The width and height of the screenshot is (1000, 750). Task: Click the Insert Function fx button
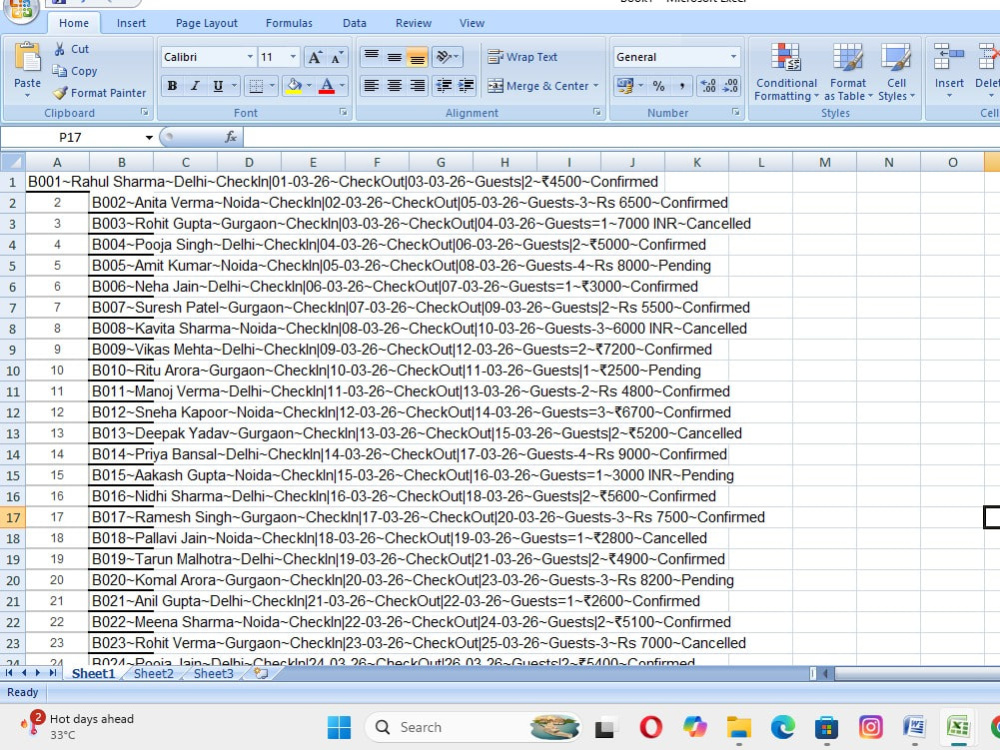click(230, 136)
